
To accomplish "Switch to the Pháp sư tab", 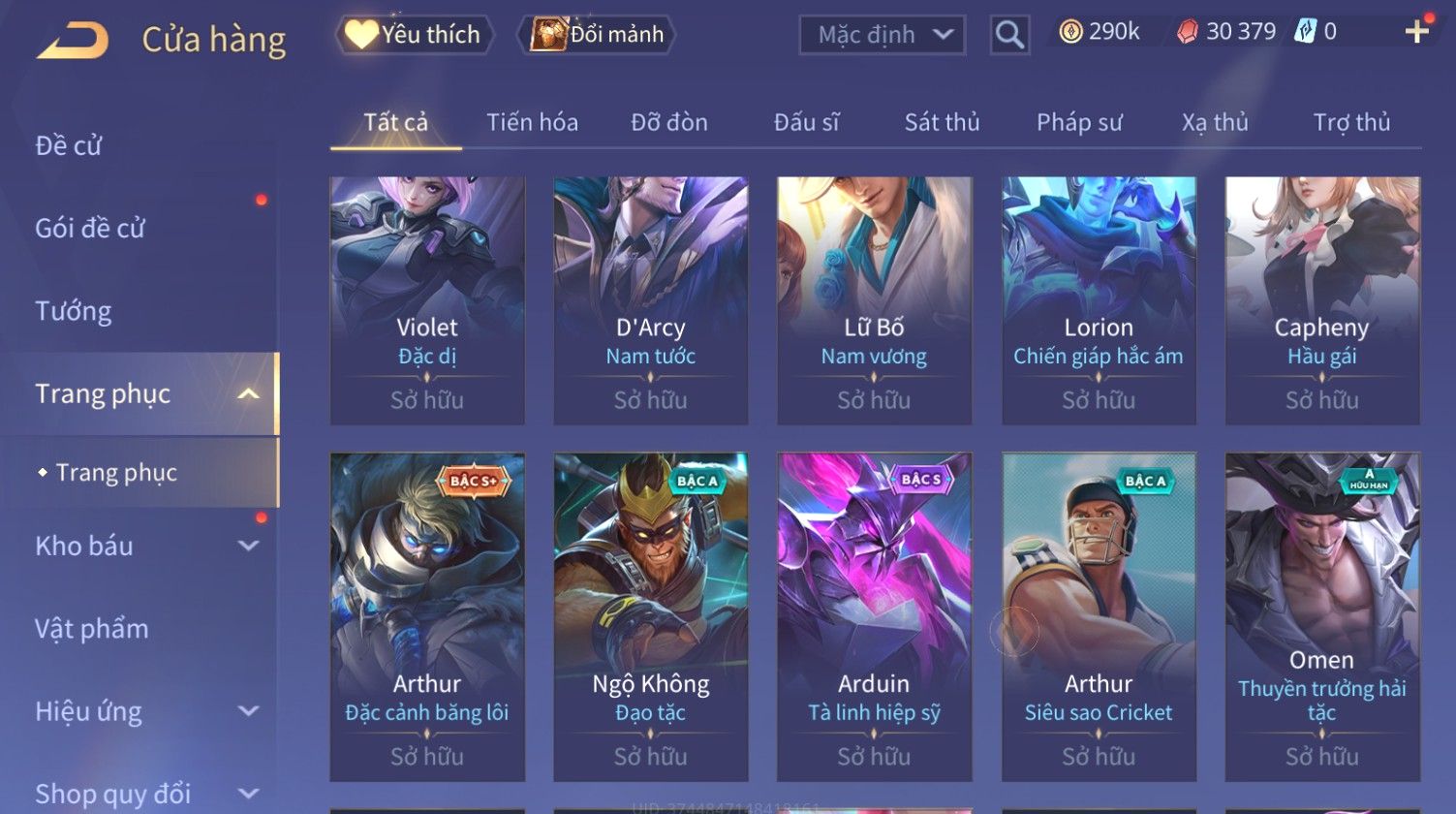I will coord(1079,122).
